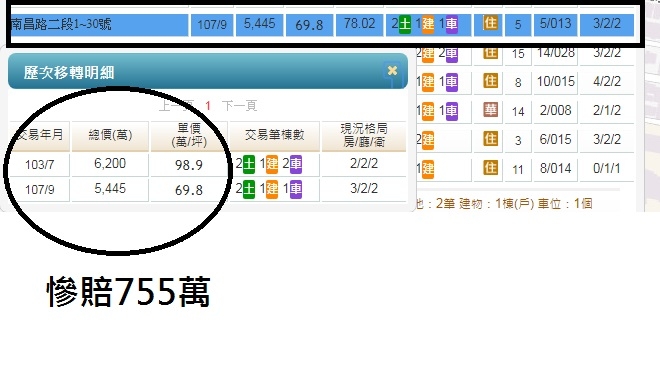This screenshot has width=660, height=382.
Task: Select the popup's 5,445 total price cell
Action: click(110, 189)
